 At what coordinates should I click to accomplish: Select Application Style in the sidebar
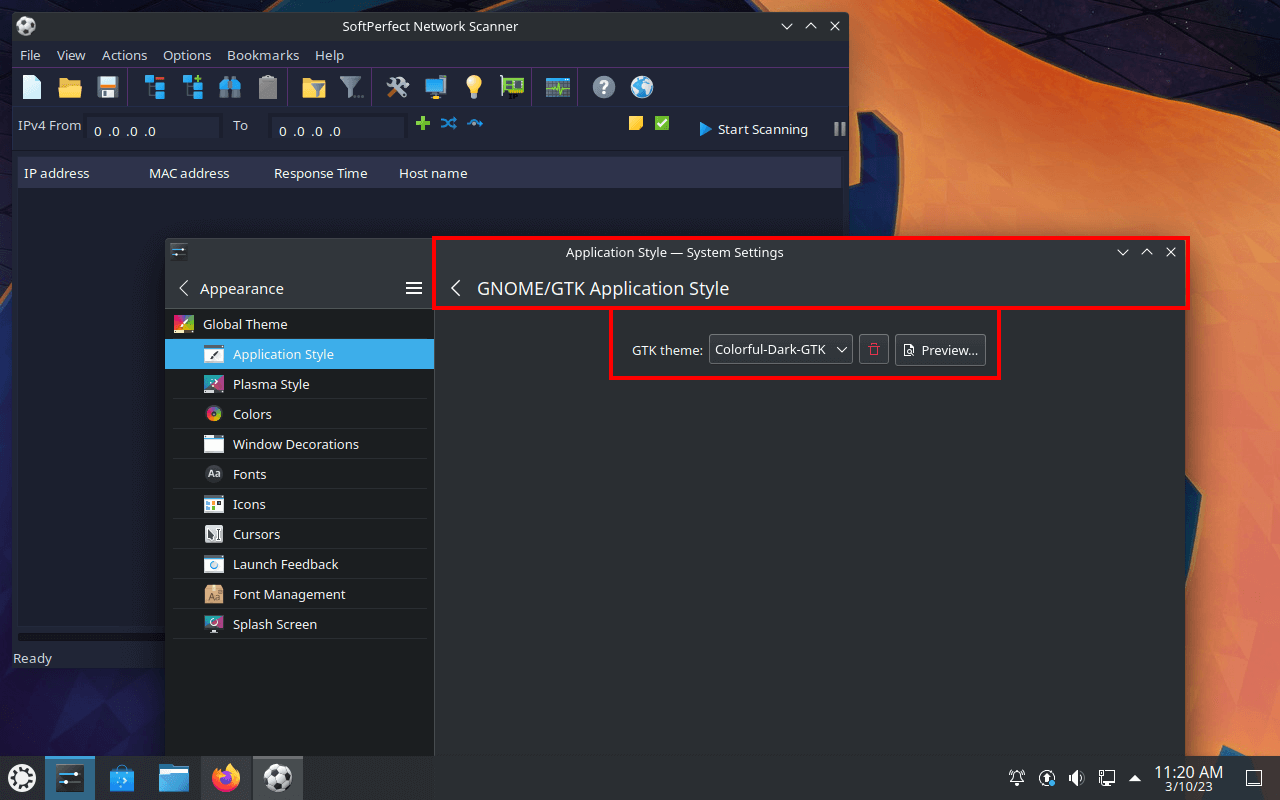[299, 354]
